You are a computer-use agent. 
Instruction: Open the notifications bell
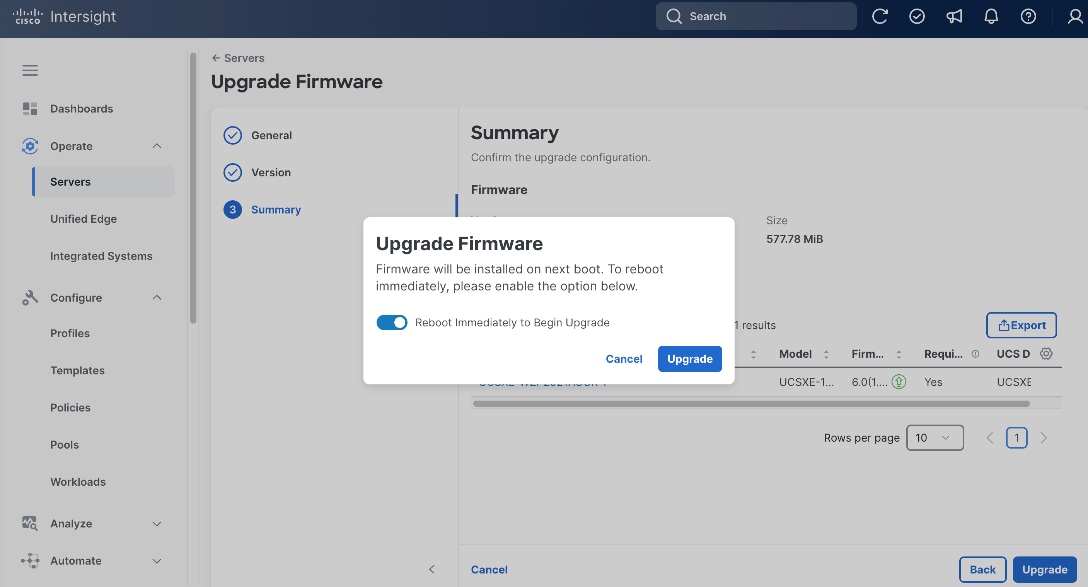tap(991, 16)
